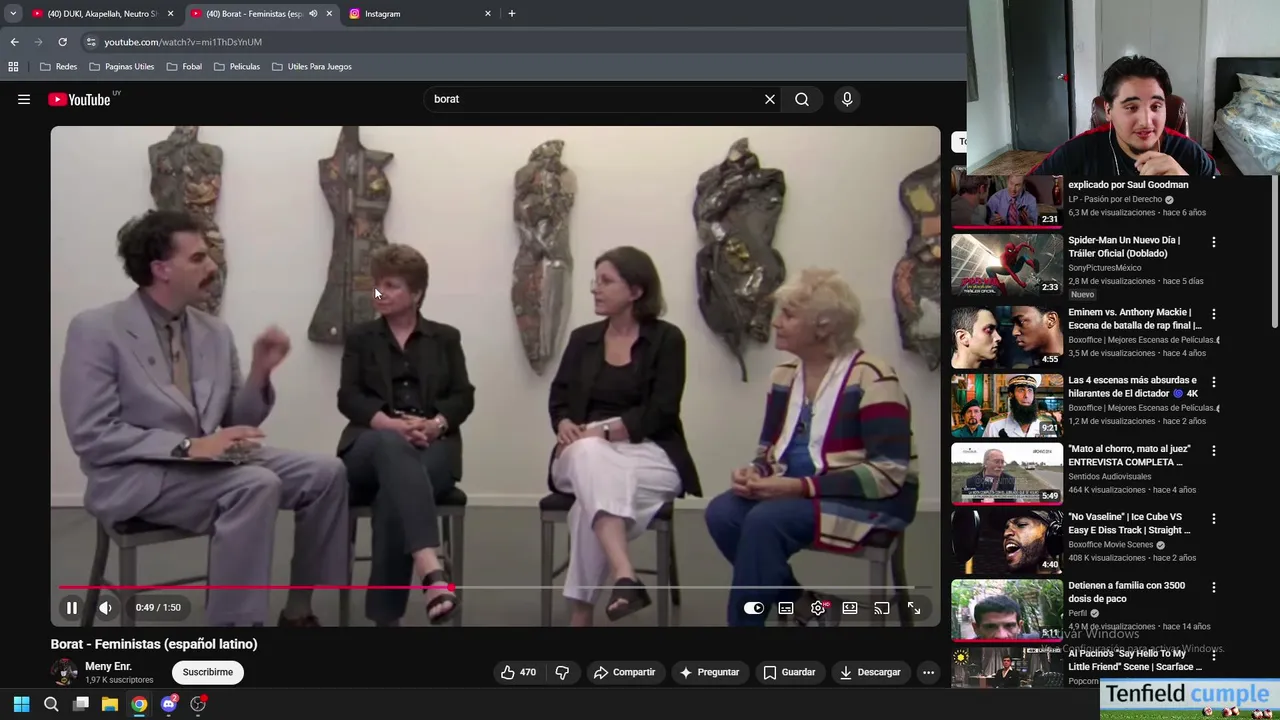The height and width of the screenshot is (720, 1280).
Task: Open options for 'Mato al chorro' video
Action: [x=1214, y=451]
